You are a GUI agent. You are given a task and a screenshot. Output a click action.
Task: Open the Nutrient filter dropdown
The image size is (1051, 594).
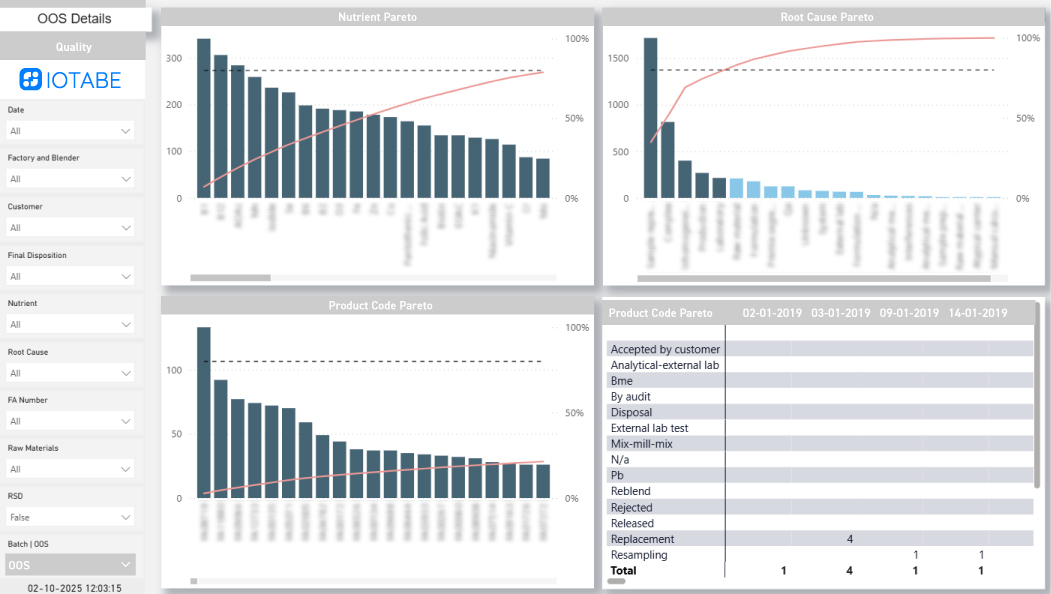(x=69, y=324)
